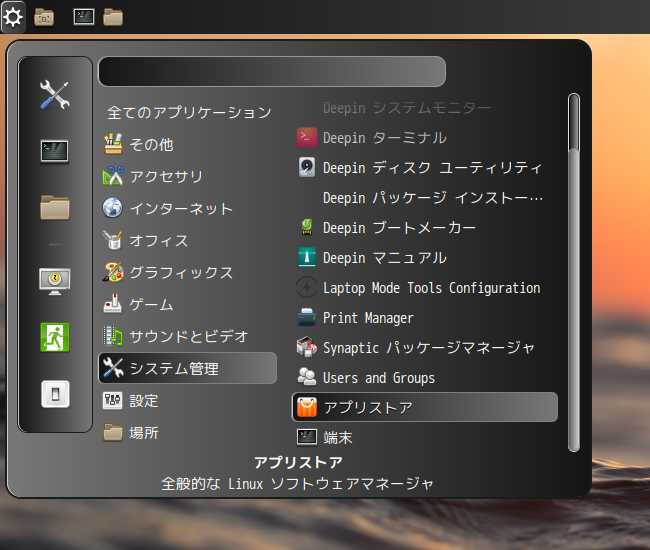Click the Laptop Mode Tools power icon

307,287
